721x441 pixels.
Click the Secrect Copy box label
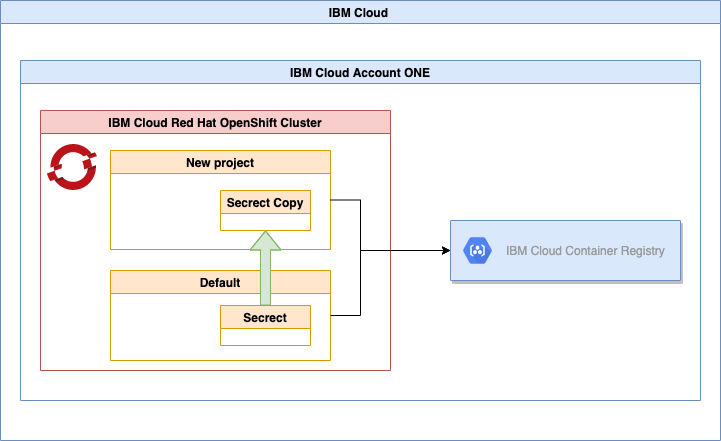point(265,203)
